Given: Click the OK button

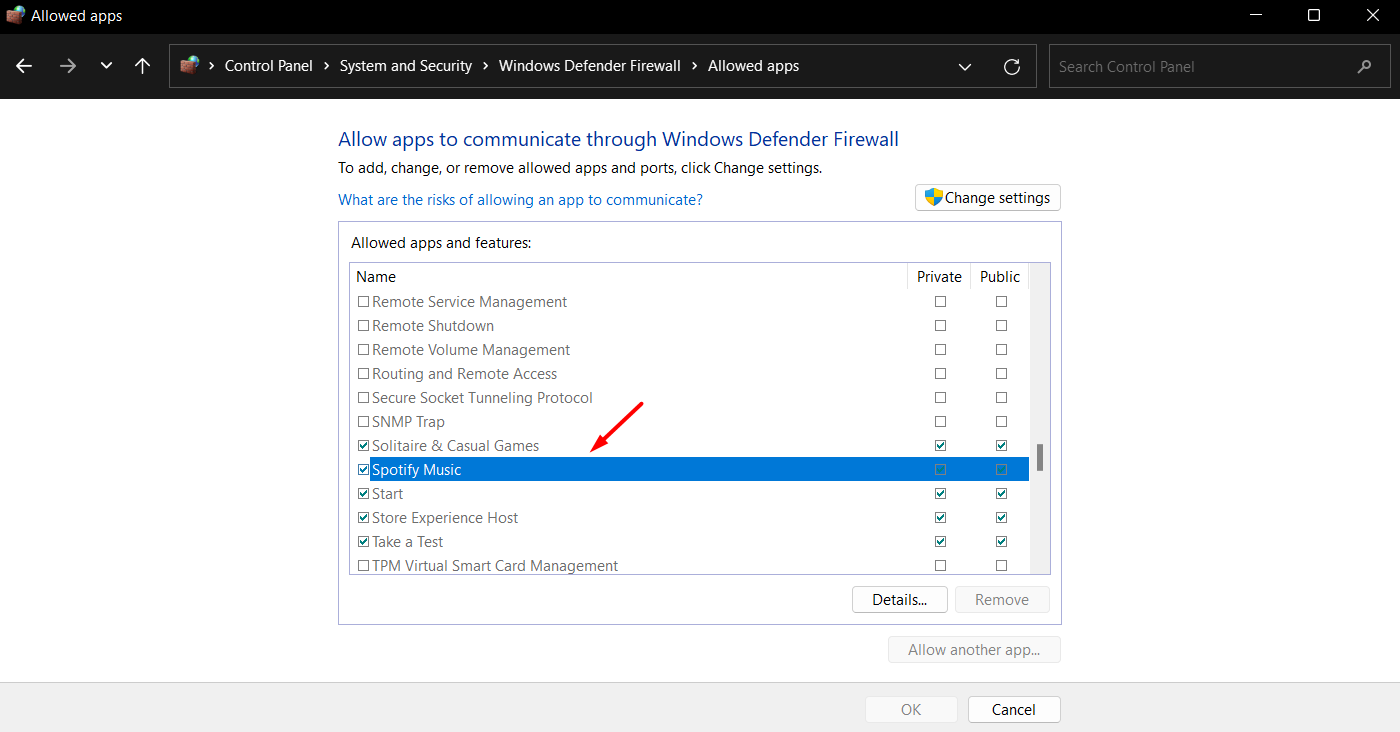Looking at the screenshot, I should point(911,710).
